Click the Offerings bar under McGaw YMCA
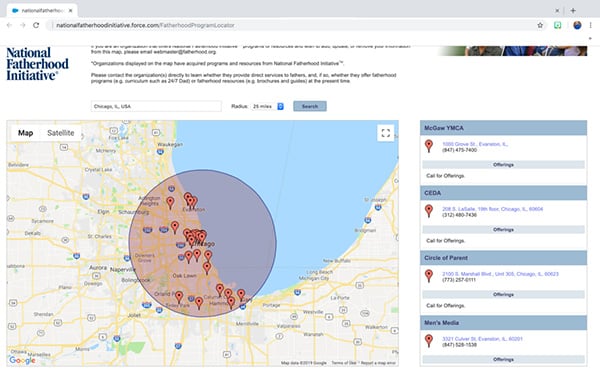Viewport: 600px width, 375px height. (x=504, y=165)
